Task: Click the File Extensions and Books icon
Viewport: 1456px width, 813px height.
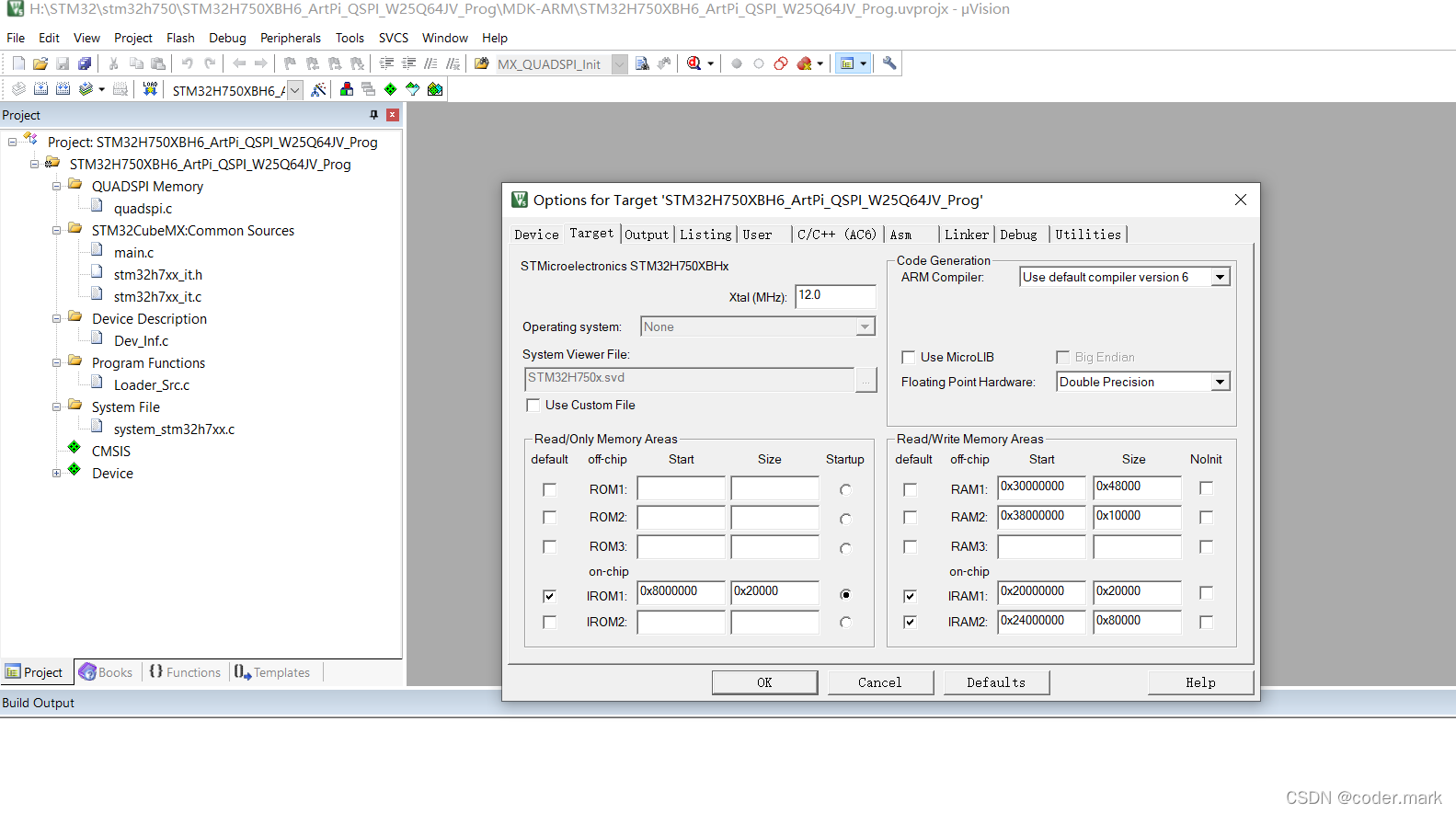Action: click(347, 89)
